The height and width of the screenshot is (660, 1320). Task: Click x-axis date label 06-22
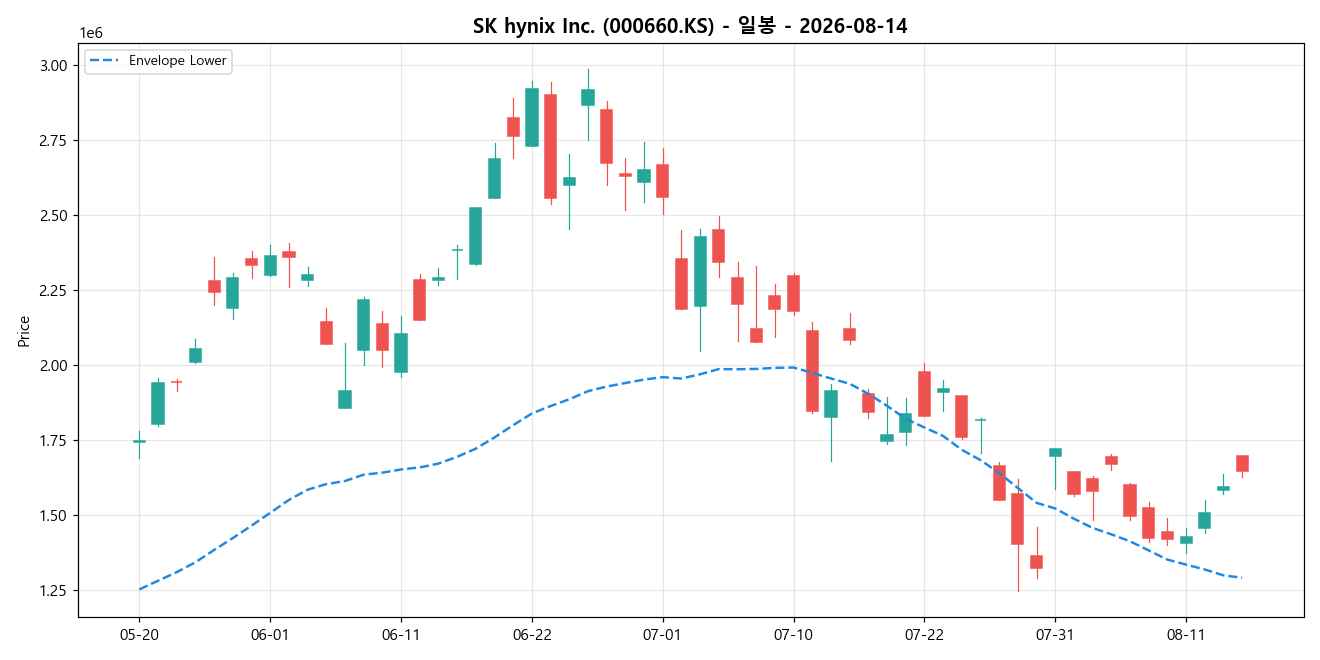[532, 634]
